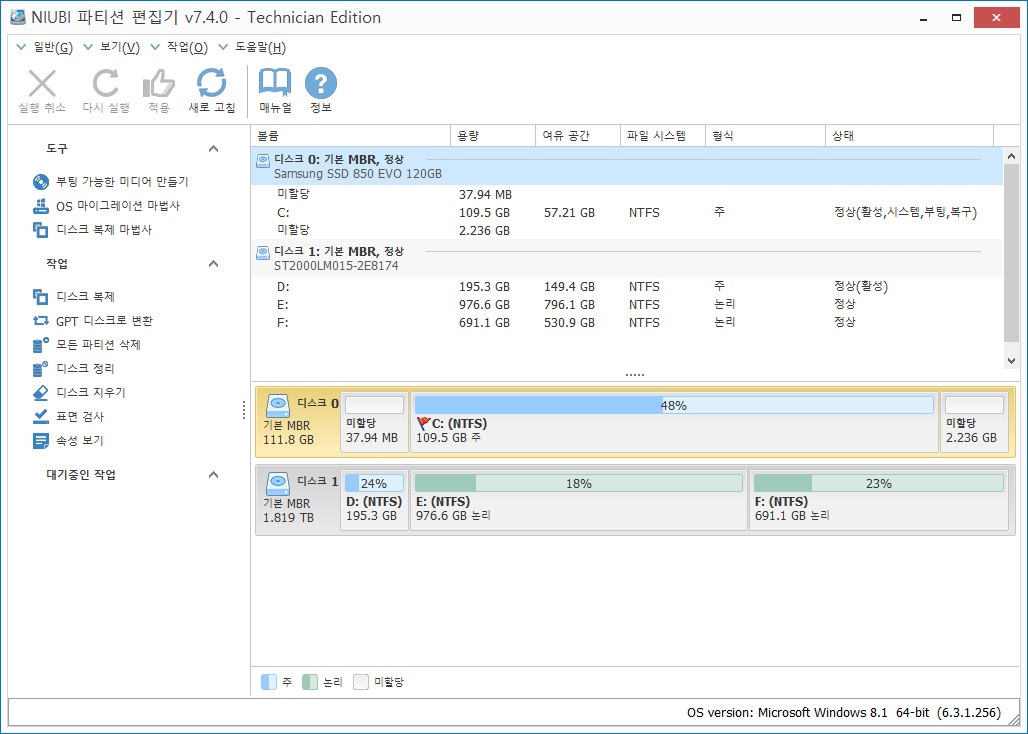Click GPT 디스크로 변환 icon
Viewport: 1028px width, 734px height.
pos(41,320)
